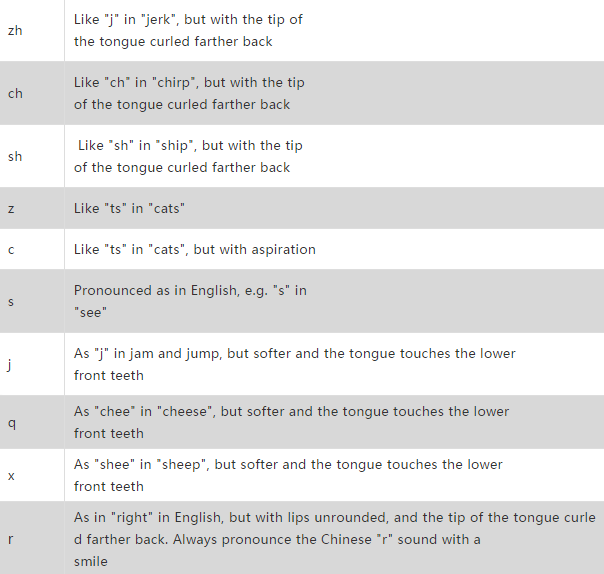Select the "ch" initial cell
This screenshot has height=574, width=604.
point(32,93)
